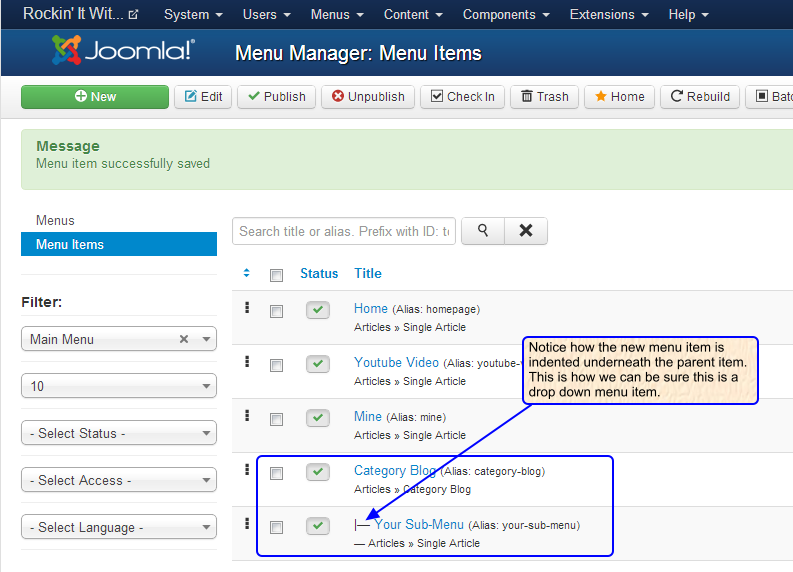Click the Home star toolbar button

tap(620, 97)
